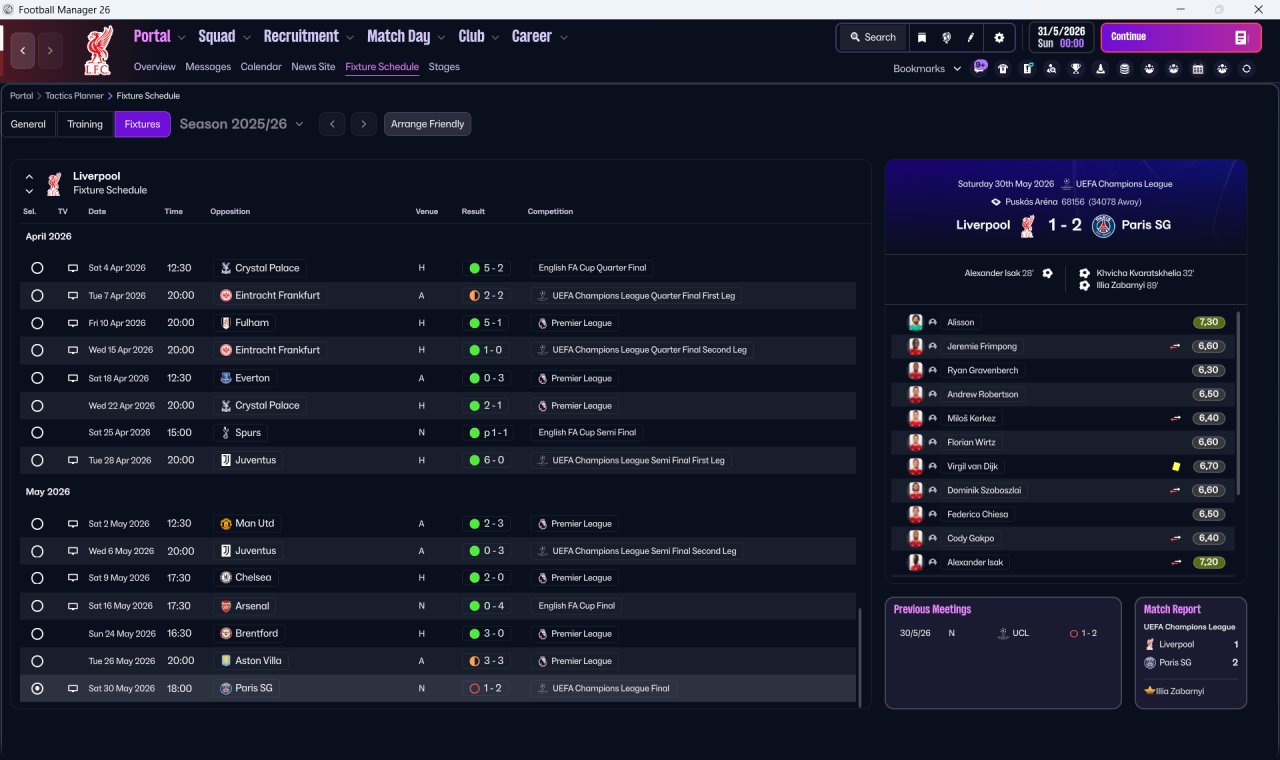Click substitution arrow icon beside Jeremie Frimpong
This screenshot has width=1280, height=760.
tap(1176, 346)
